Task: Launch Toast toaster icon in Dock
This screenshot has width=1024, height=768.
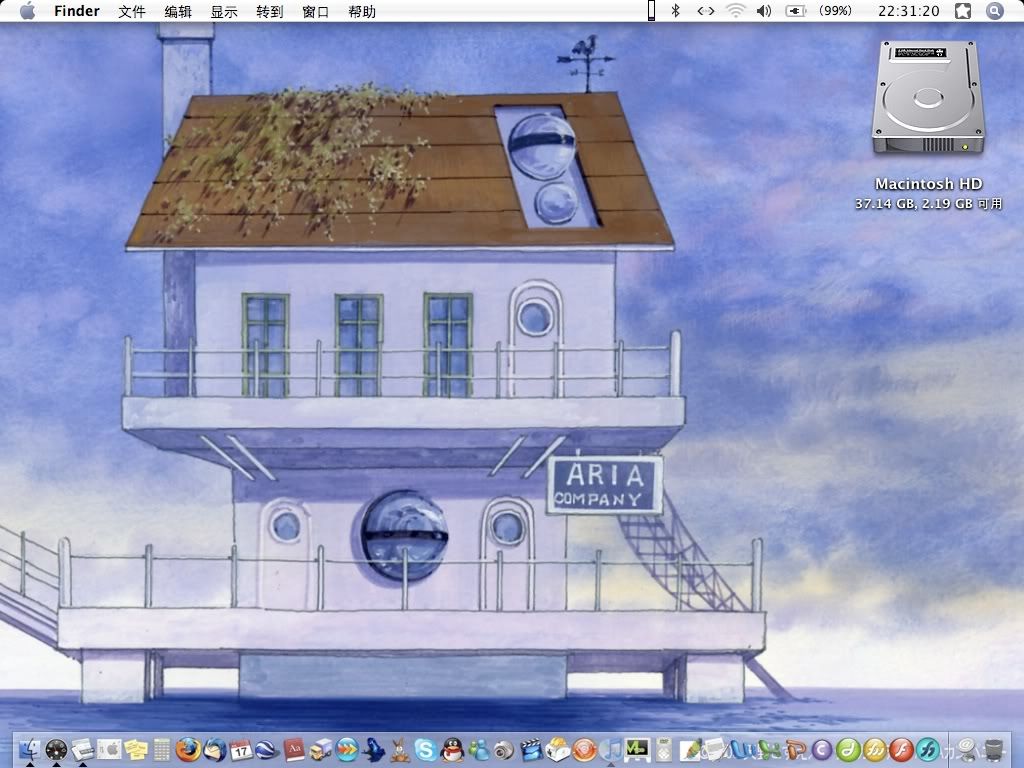Action: coord(558,750)
